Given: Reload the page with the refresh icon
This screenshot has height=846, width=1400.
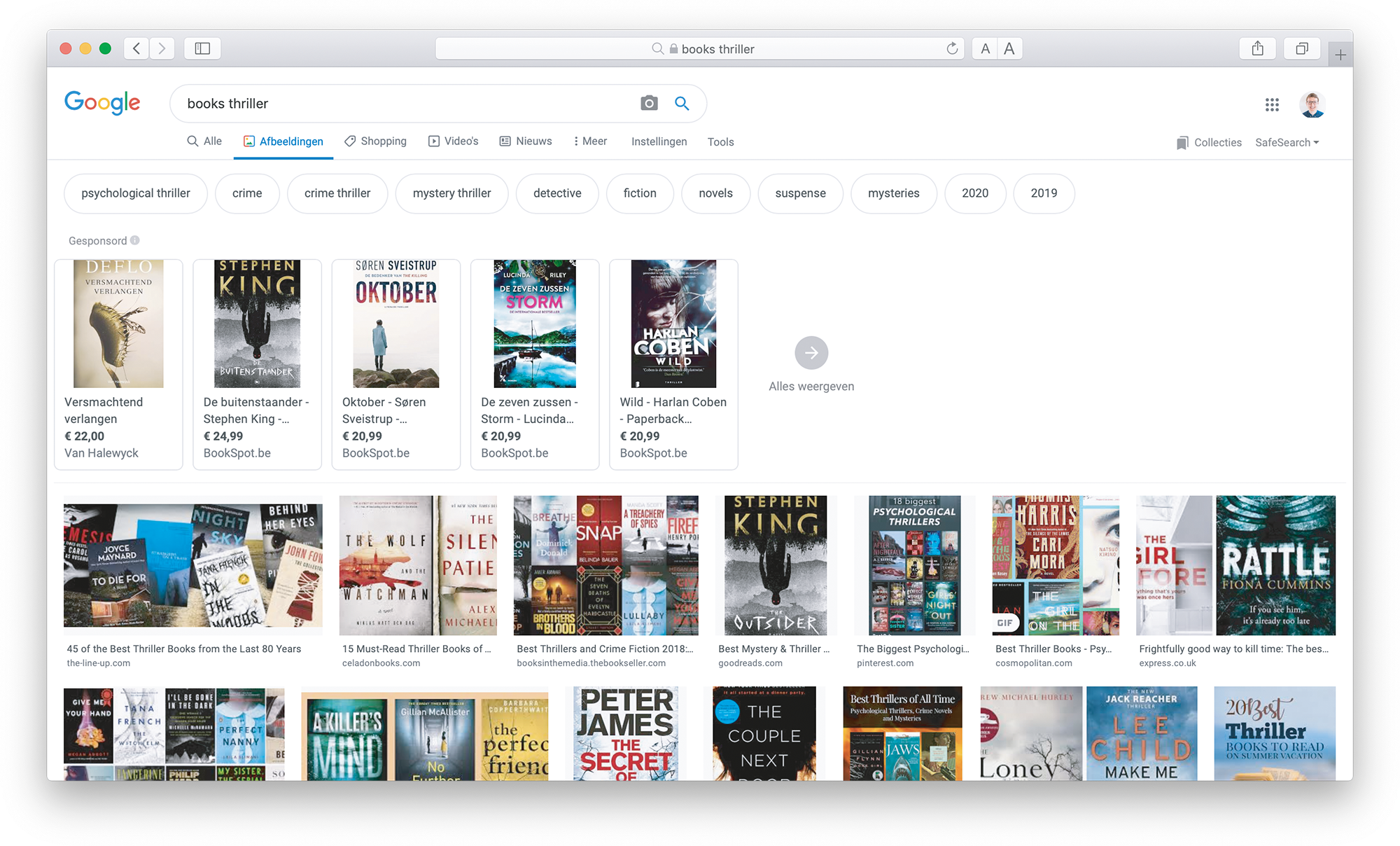Looking at the screenshot, I should pos(952,48).
